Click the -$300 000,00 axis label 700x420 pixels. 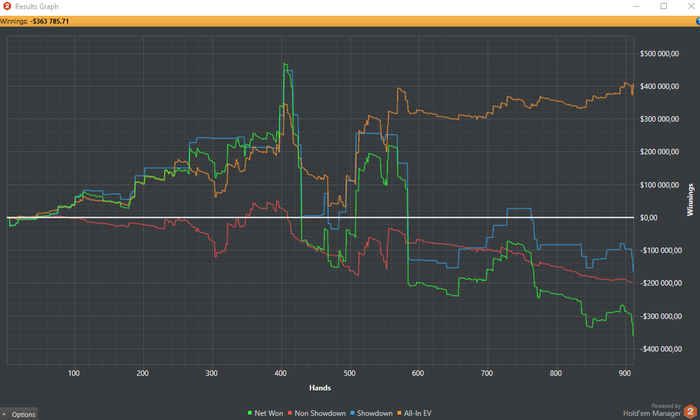coord(660,316)
